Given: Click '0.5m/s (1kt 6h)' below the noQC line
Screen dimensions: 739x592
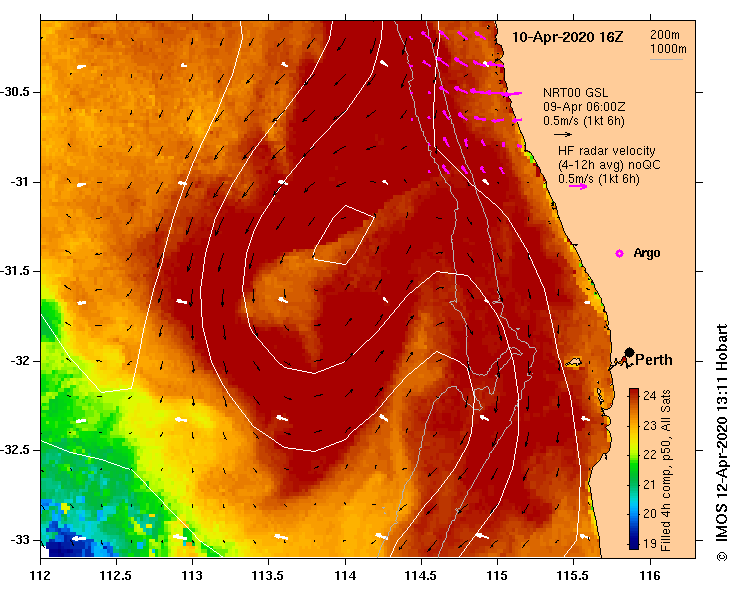Looking at the screenshot, I should pos(599,179).
